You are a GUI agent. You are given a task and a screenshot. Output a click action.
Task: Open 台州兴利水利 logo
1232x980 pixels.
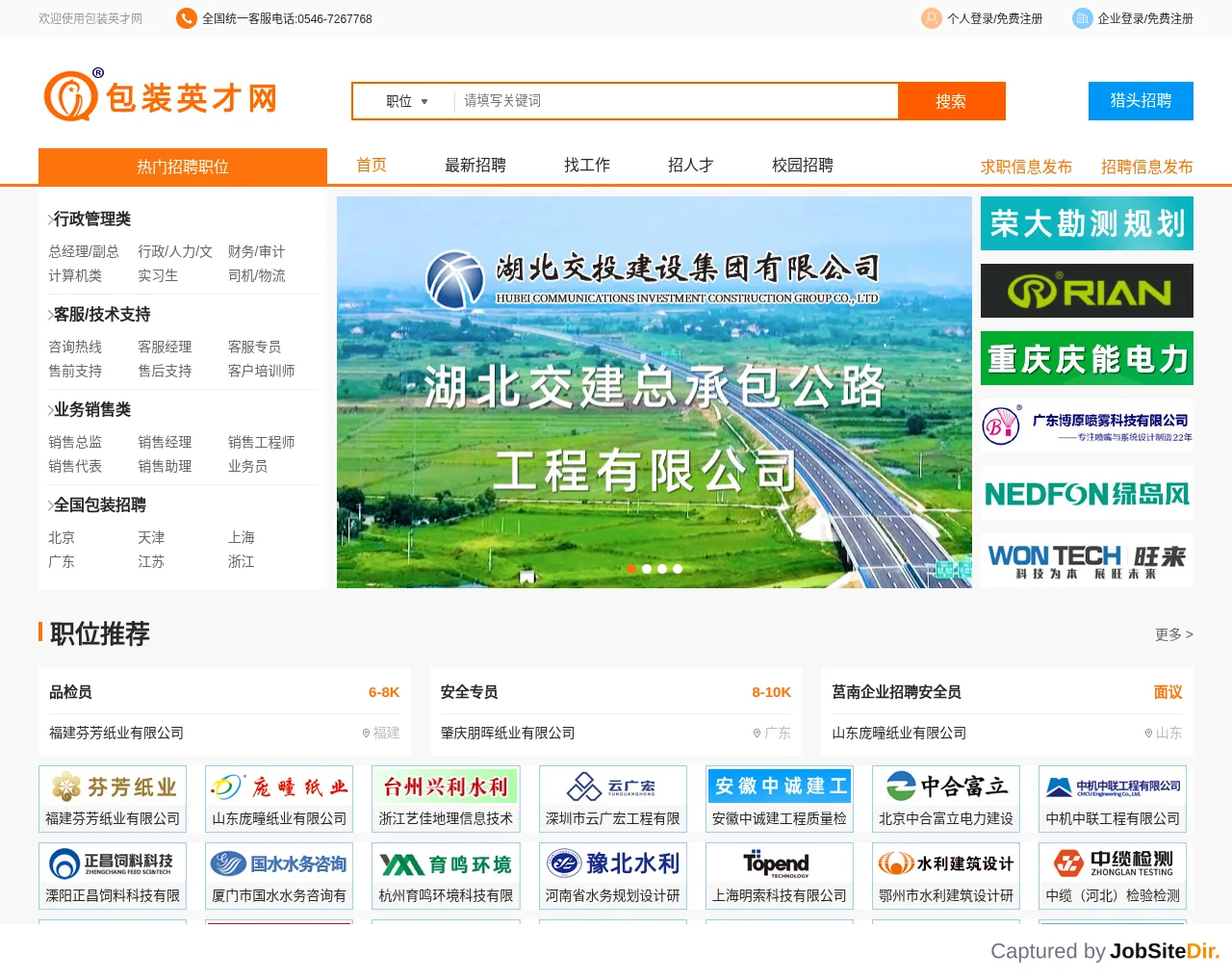pyautogui.click(x=446, y=787)
